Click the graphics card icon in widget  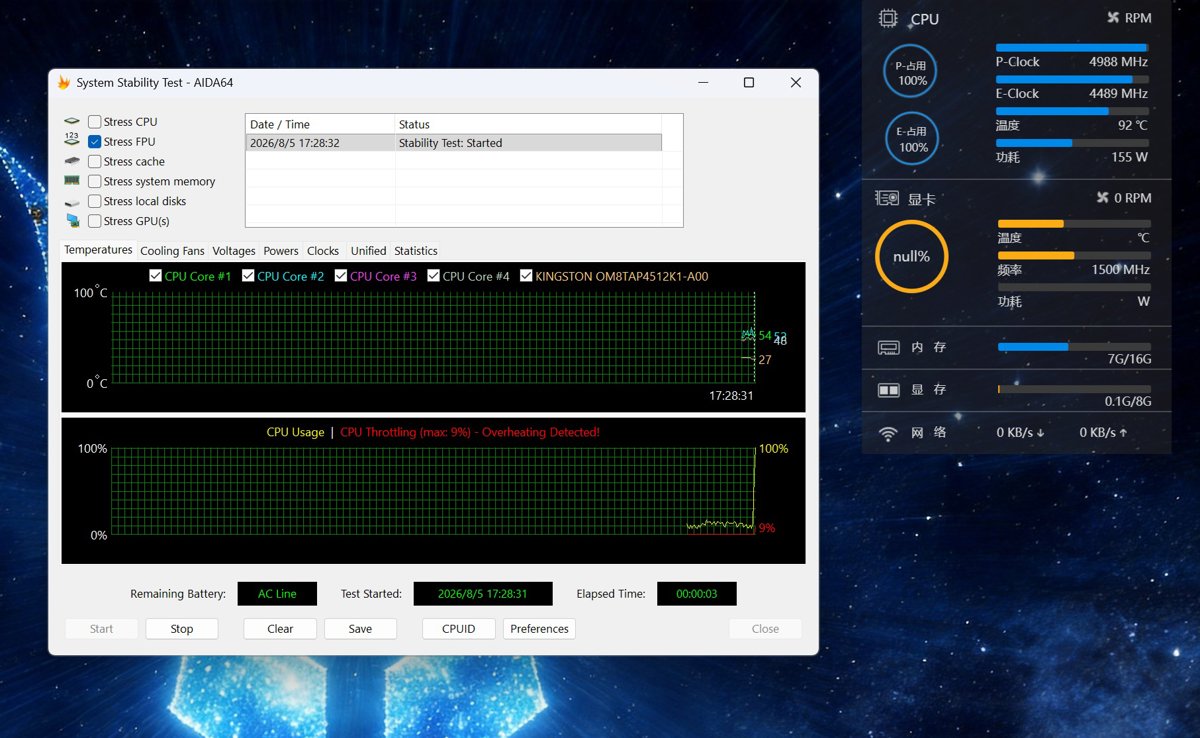point(887,198)
